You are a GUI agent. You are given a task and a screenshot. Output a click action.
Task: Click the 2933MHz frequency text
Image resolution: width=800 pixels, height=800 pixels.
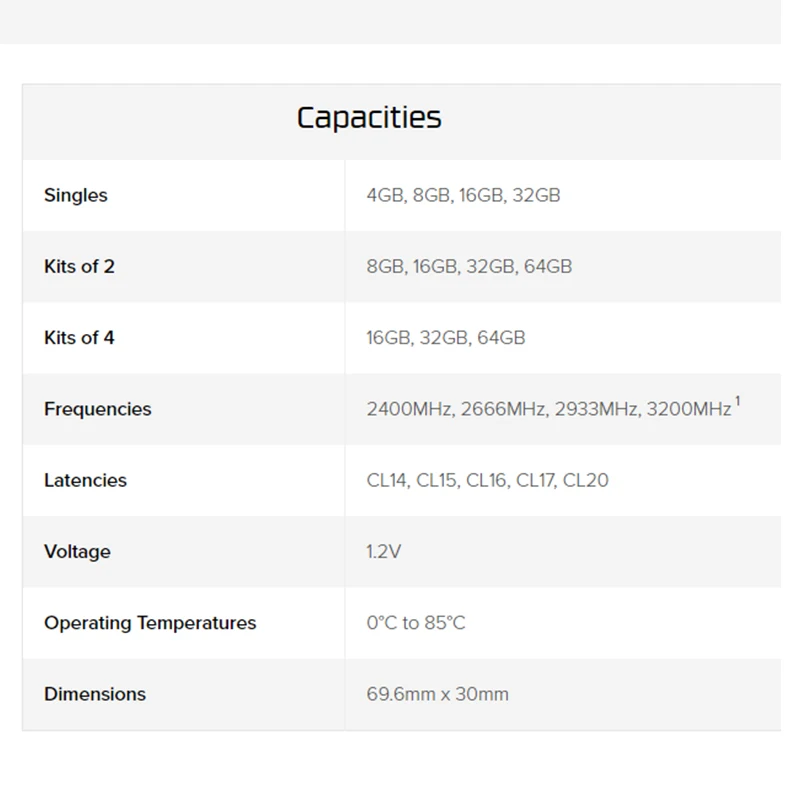595,409
